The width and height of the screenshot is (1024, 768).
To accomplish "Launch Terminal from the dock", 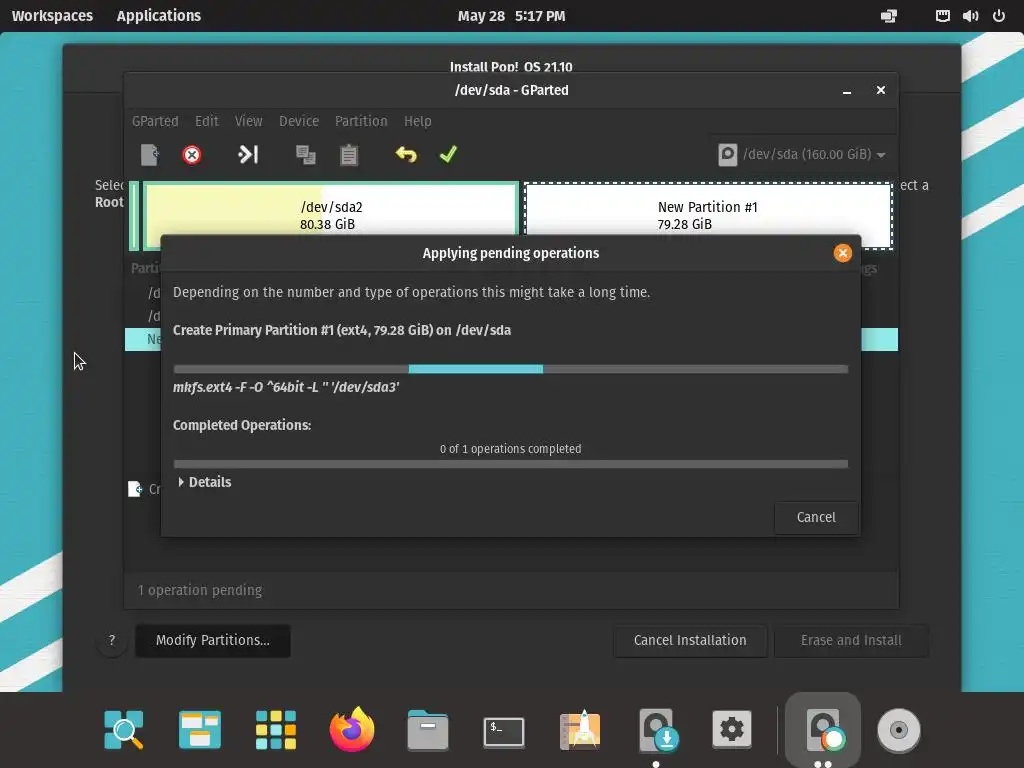I will tap(504, 732).
